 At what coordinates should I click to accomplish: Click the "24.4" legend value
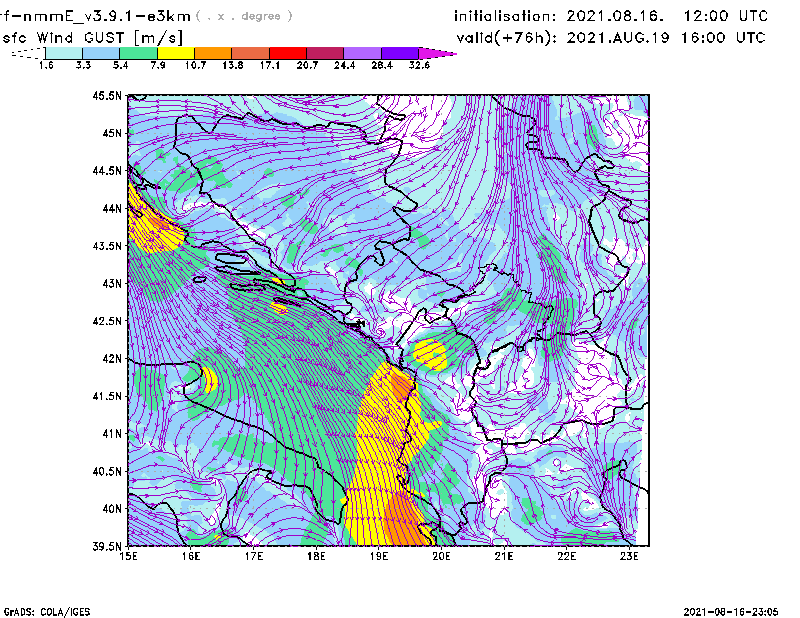(x=344, y=65)
